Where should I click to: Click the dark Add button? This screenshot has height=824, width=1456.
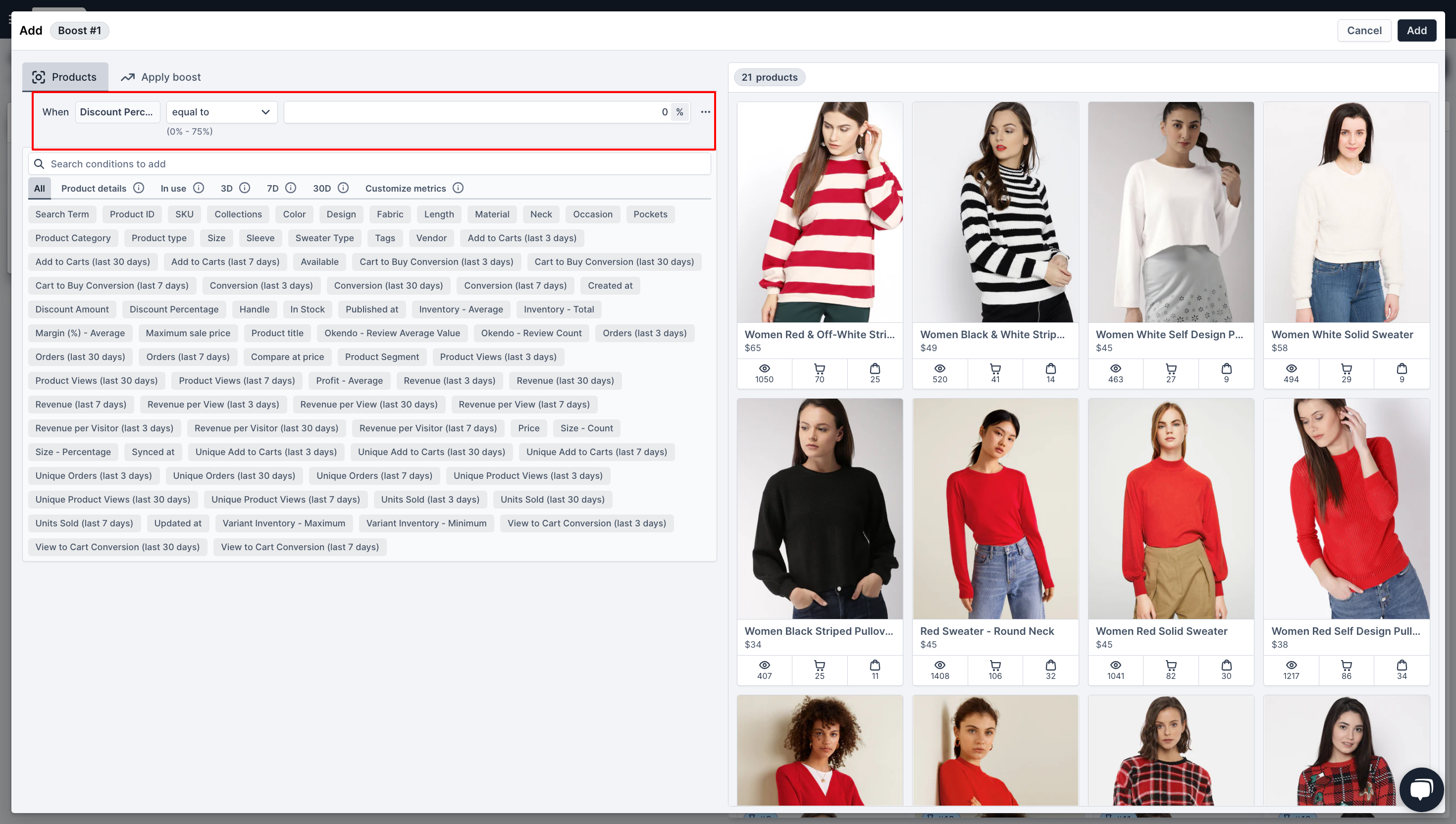click(1416, 30)
